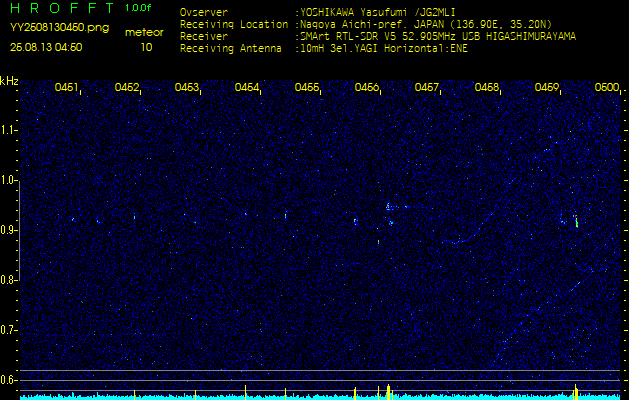Click the 'Receiving Location' label
629x400 pixels.
(x=234, y=24)
